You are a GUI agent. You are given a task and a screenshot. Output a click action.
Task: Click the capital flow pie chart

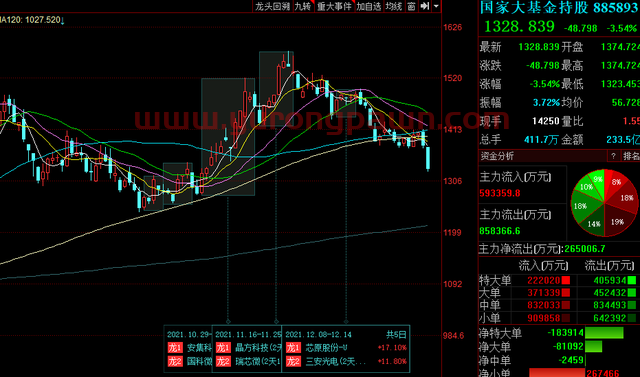pos(604,203)
